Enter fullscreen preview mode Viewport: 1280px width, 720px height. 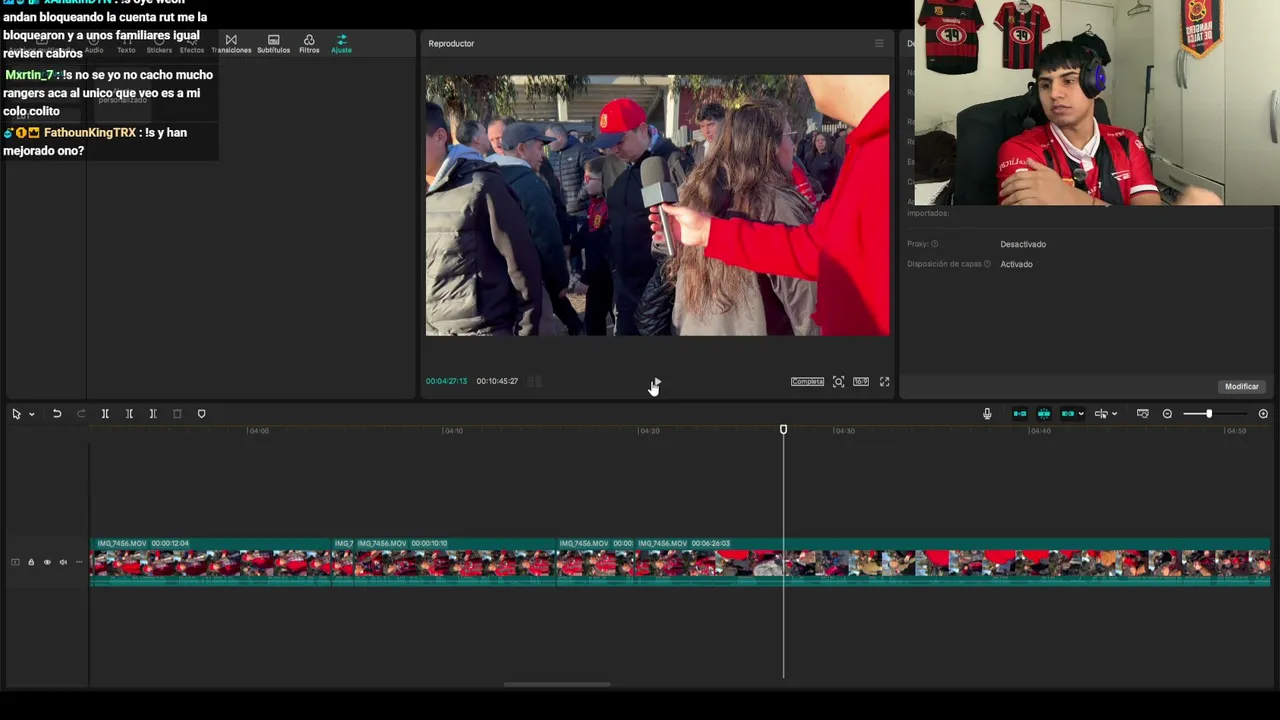(885, 382)
